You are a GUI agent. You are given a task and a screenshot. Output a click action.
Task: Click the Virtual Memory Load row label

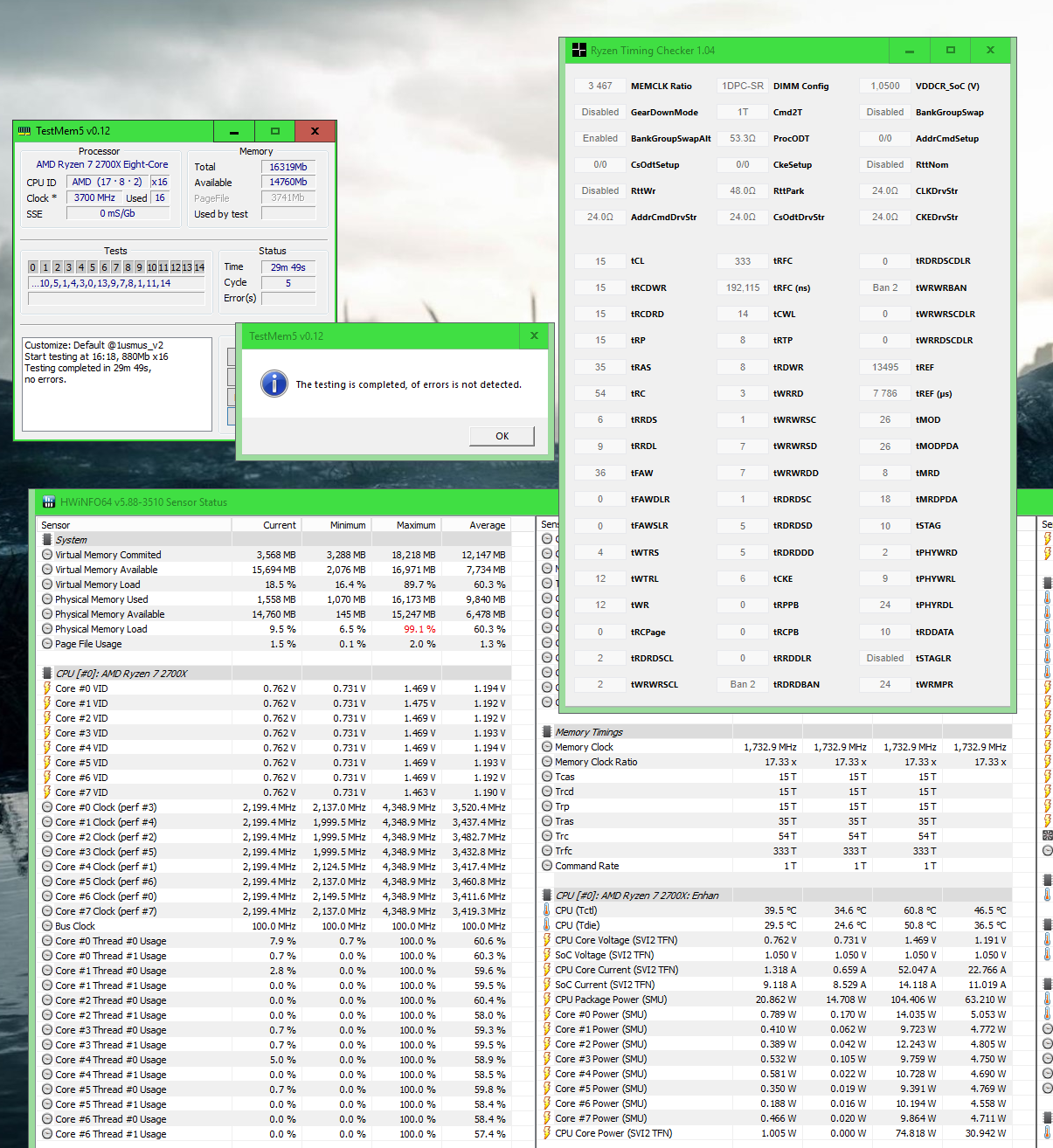point(98,584)
